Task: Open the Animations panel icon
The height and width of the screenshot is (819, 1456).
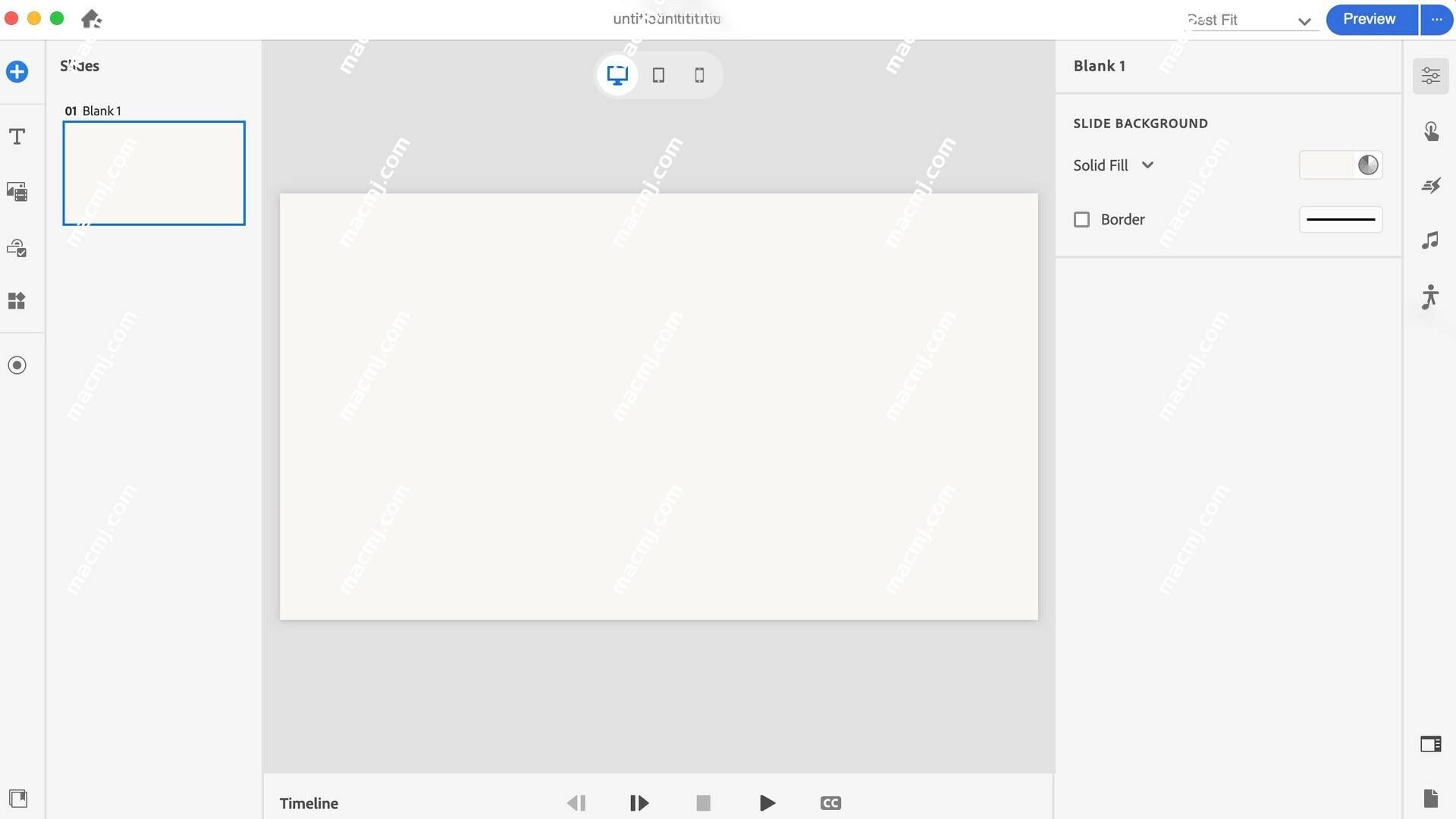Action: (1430, 186)
